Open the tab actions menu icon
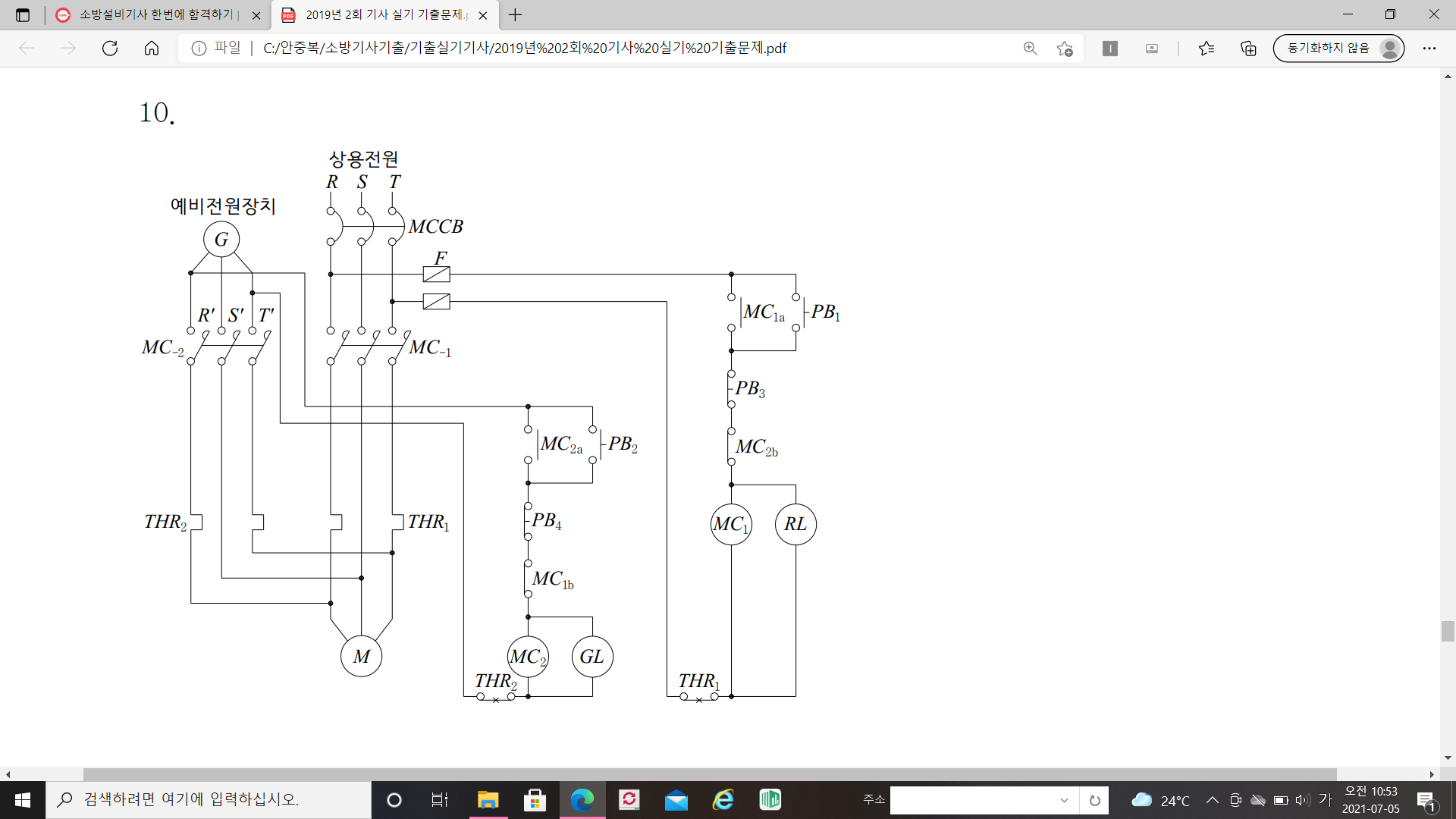 (x=23, y=14)
